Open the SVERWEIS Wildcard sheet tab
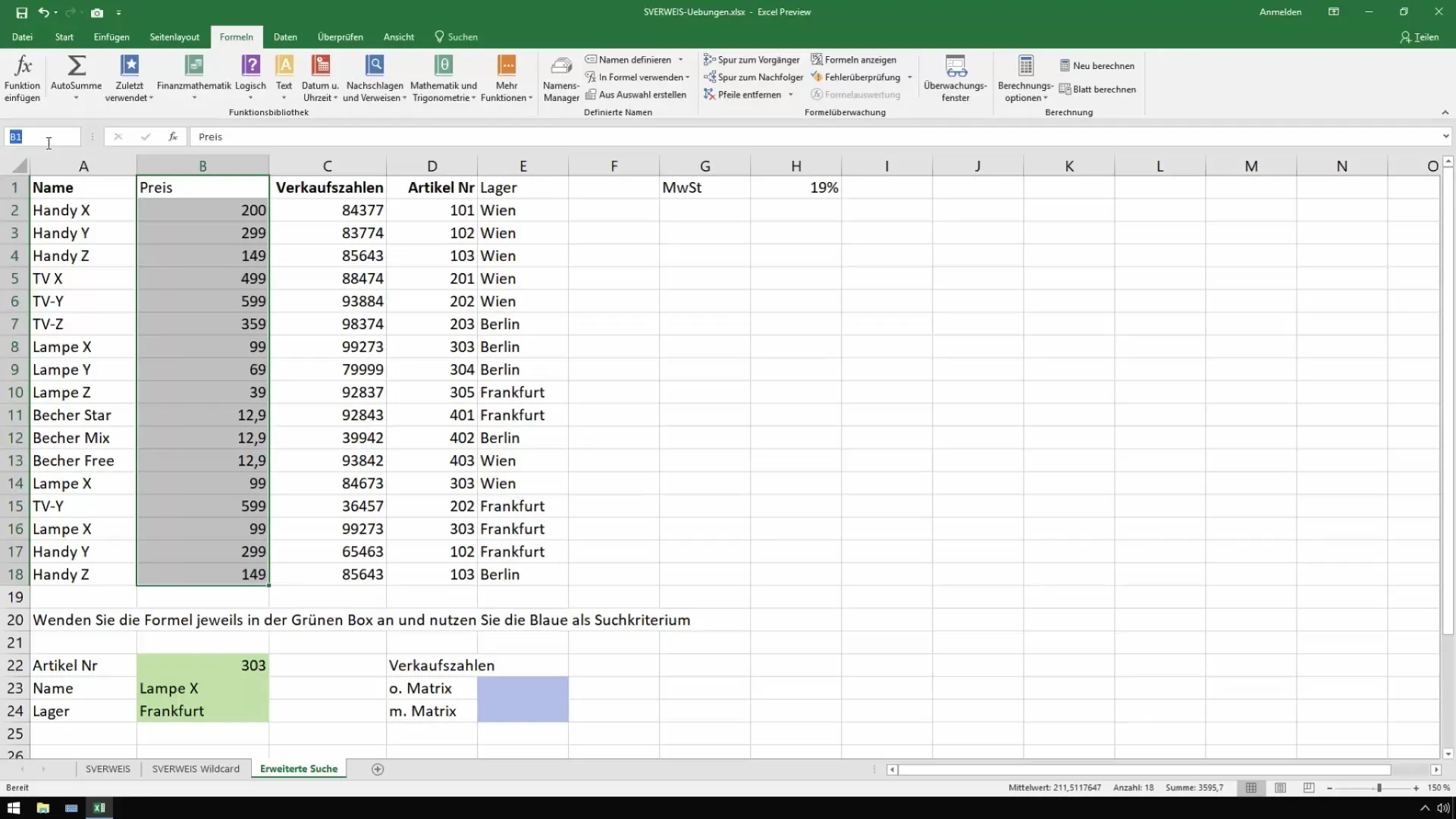Viewport: 1456px width, 819px height. pyautogui.click(x=196, y=769)
